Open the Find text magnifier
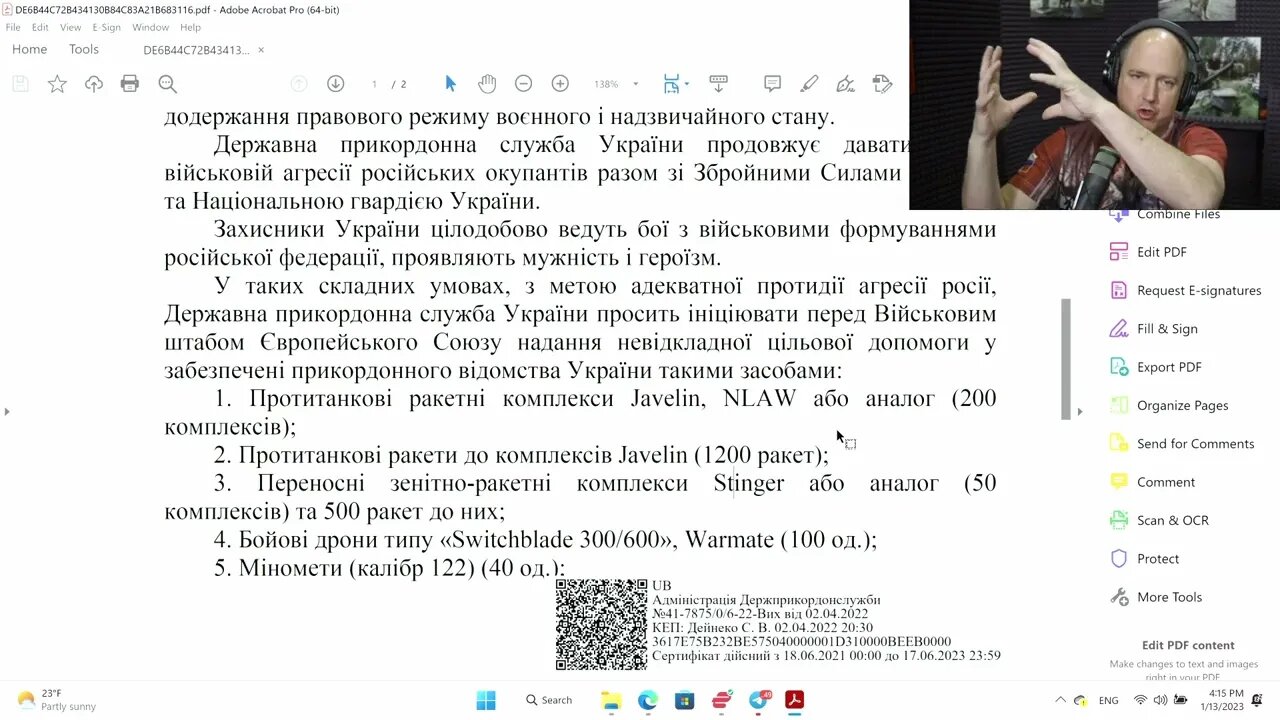The height and width of the screenshot is (720, 1280). pos(167,84)
